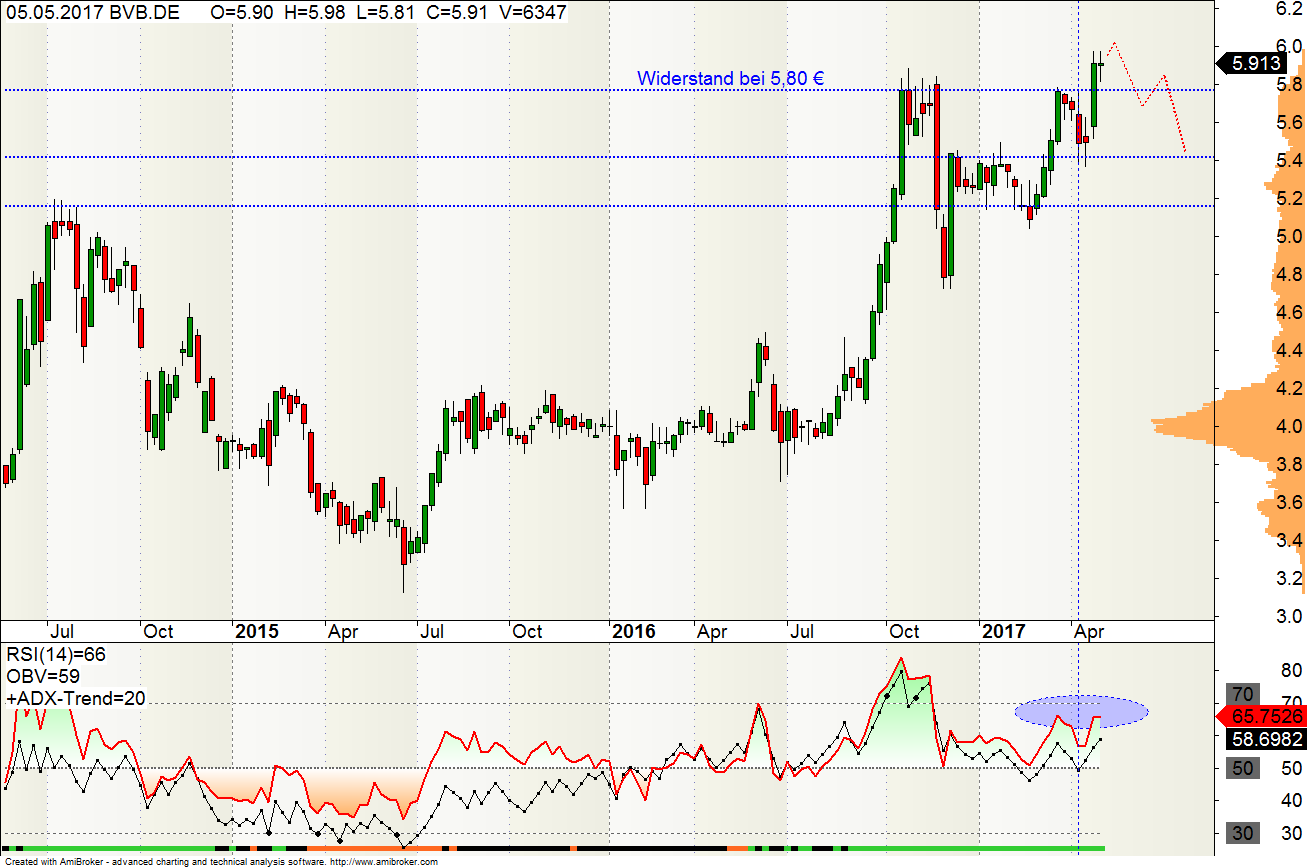Click the 5.4 price axis label
Screen dimensions: 1307x868
(1289, 160)
